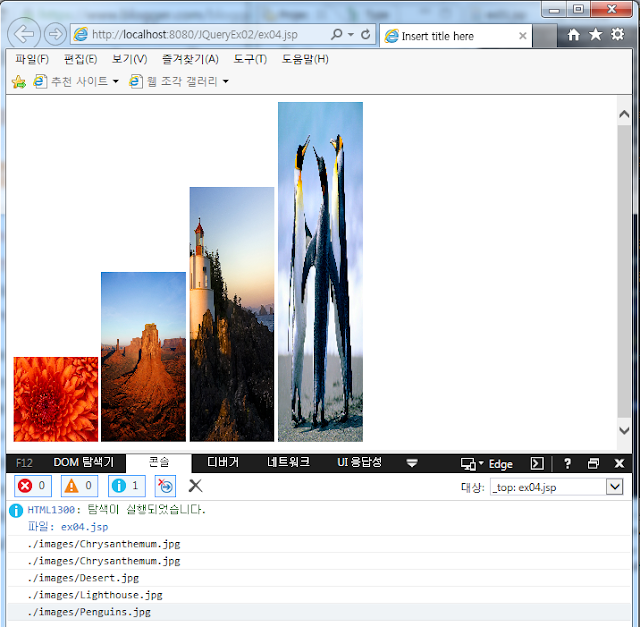Open Favorites star icon in title area
The height and width of the screenshot is (627, 640).
pos(596,34)
